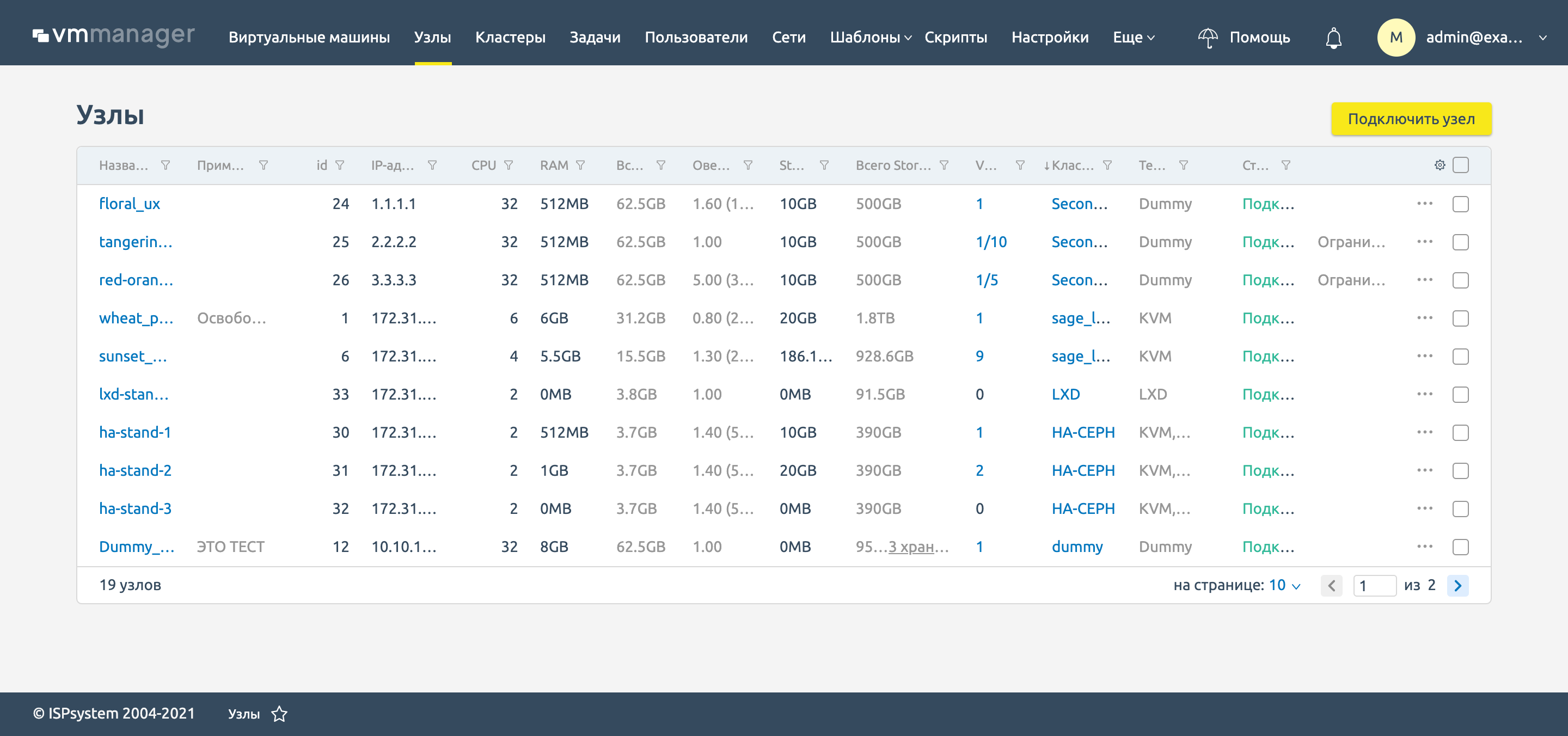Screen dimensions: 1568x736
Task: Filter by cluster column funnel
Action: 1107,165
